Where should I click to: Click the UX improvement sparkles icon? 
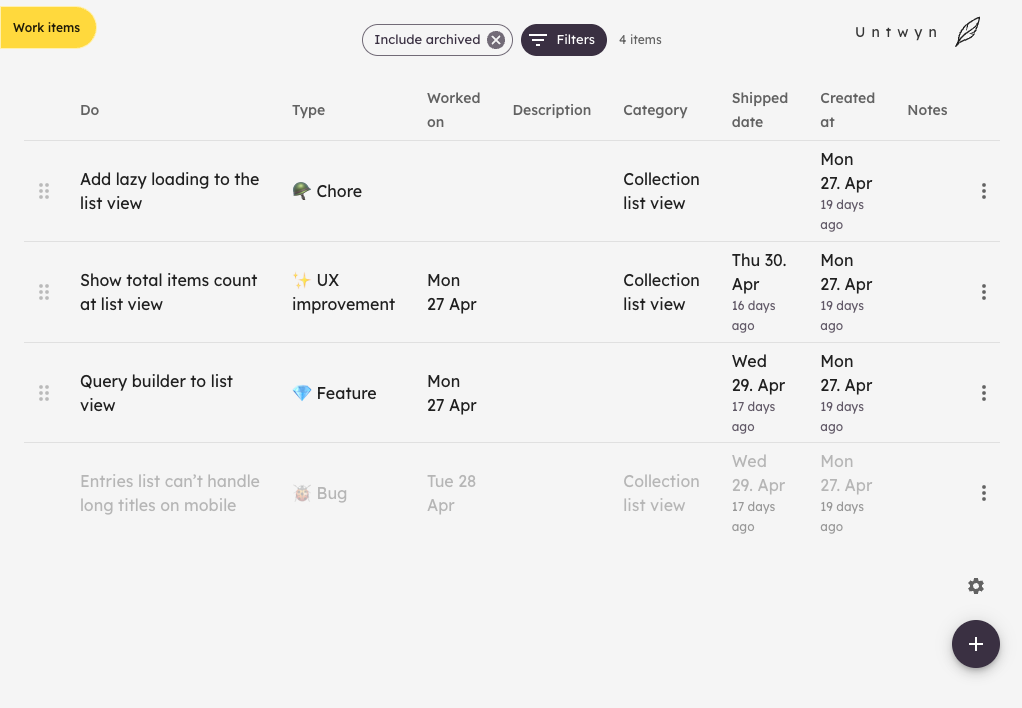[x=301, y=280]
